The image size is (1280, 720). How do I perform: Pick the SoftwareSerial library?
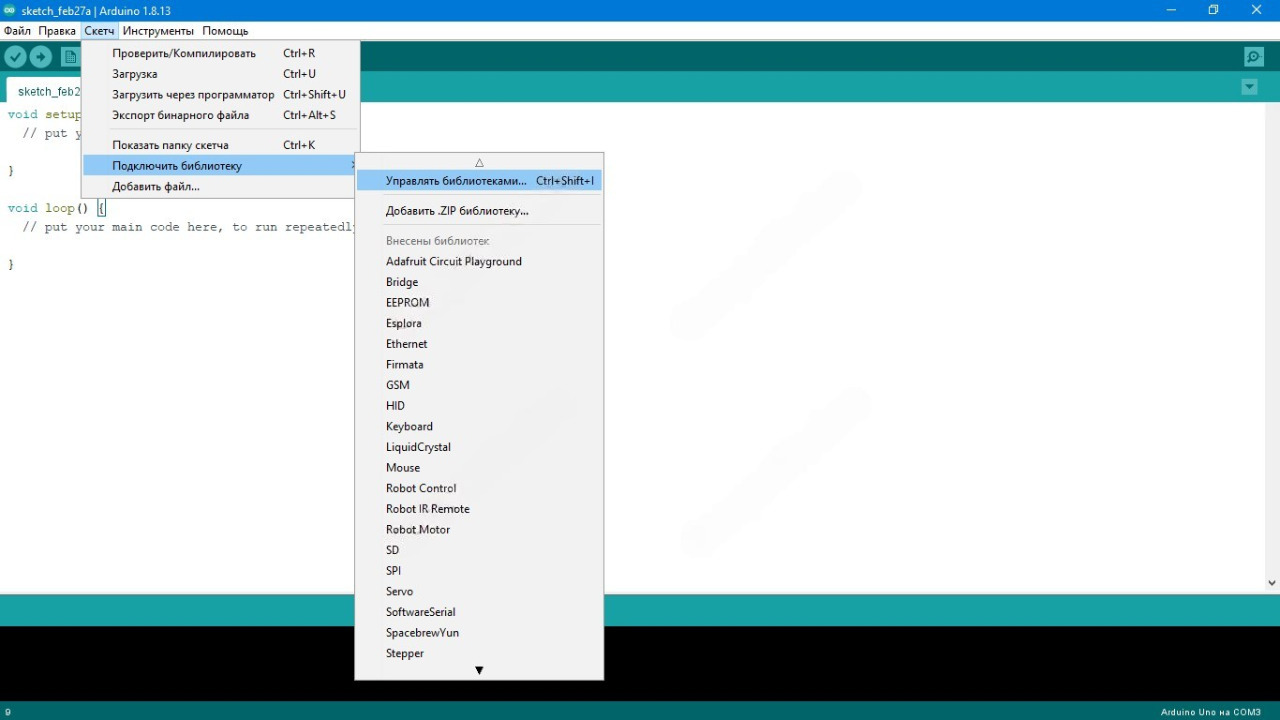click(x=420, y=612)
